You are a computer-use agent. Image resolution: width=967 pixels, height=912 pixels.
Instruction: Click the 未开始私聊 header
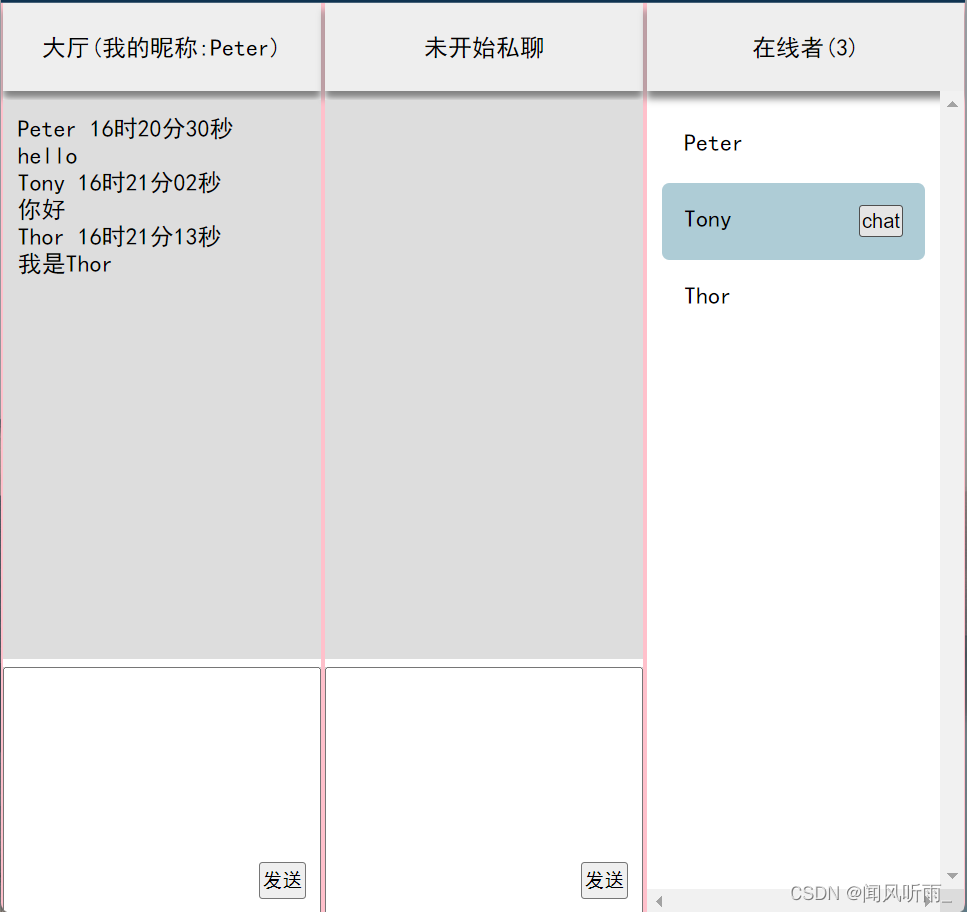(484, 47)
